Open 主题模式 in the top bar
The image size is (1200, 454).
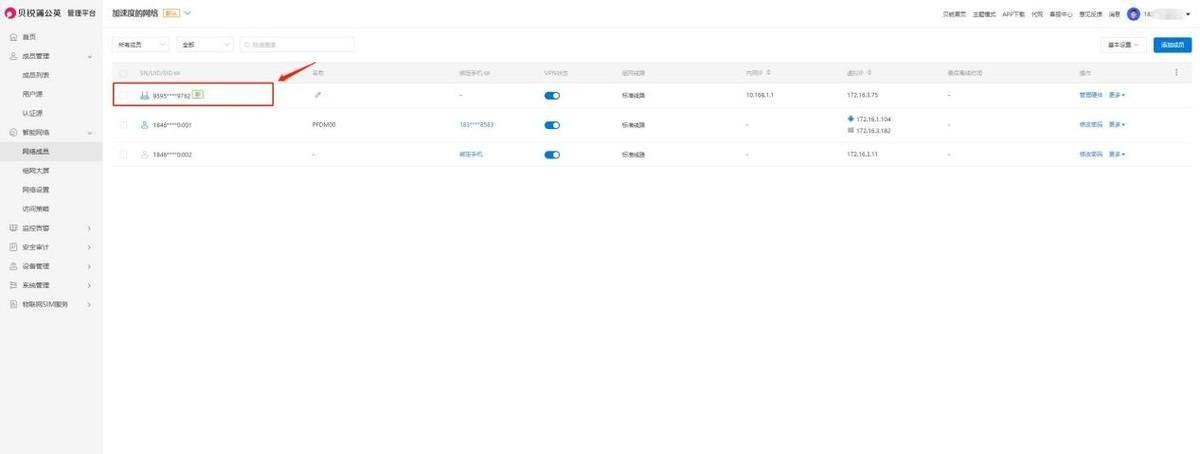985,14
